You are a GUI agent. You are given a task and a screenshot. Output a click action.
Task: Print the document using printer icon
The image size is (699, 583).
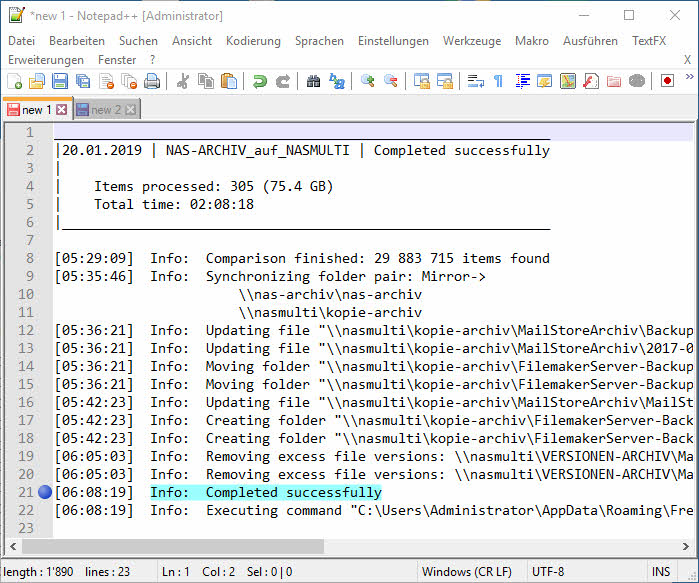click(152, 81)
